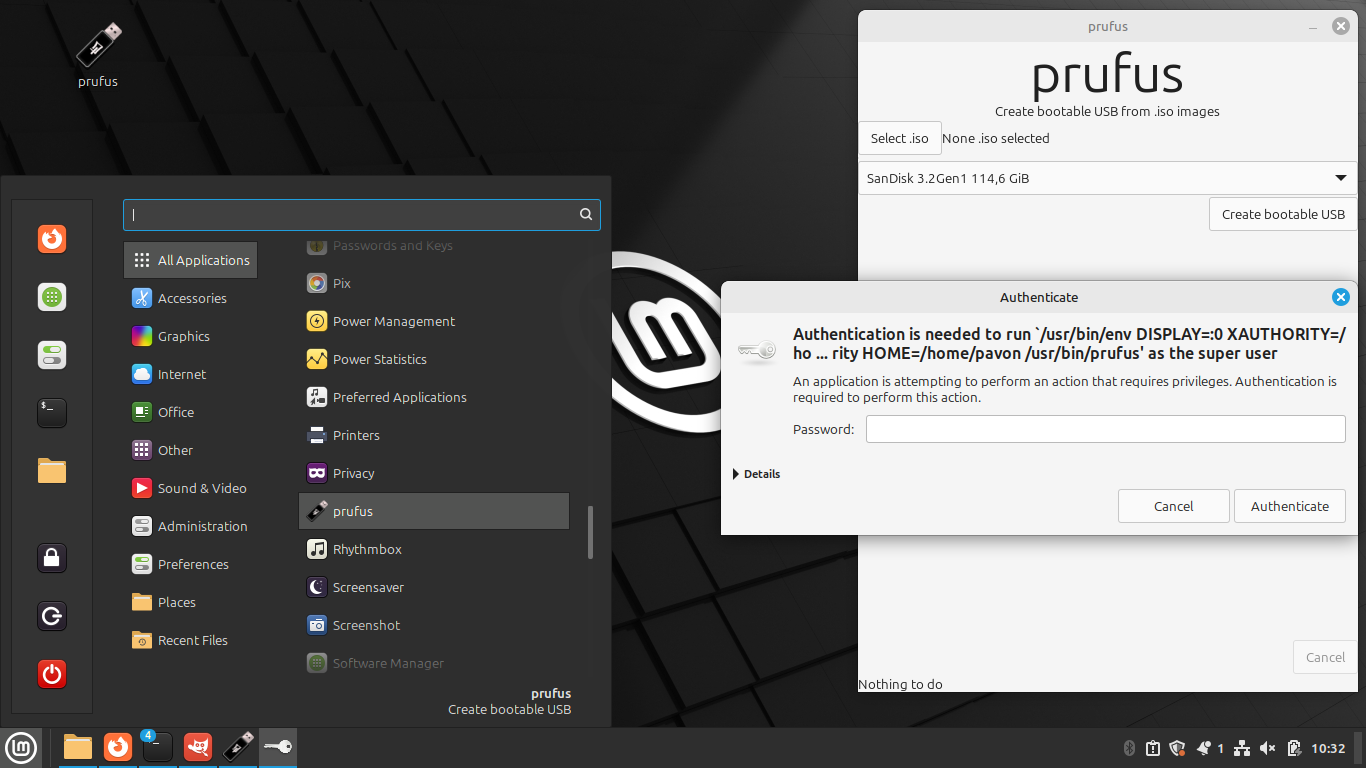Open the Accessories category
The image size is (1366, 768).
[x=191, y=298]
